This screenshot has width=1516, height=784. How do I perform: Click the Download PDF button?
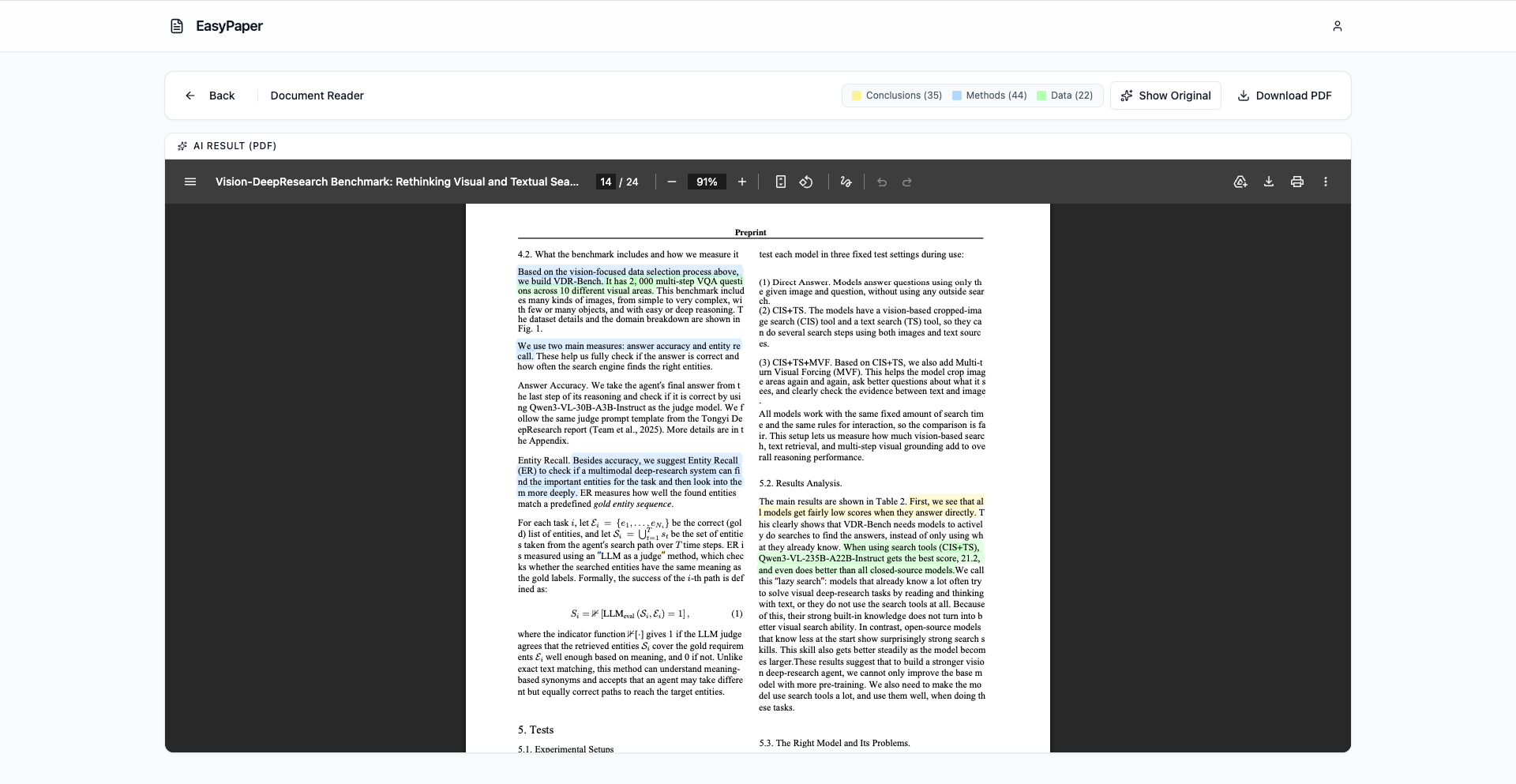(x=1285, y=96)
